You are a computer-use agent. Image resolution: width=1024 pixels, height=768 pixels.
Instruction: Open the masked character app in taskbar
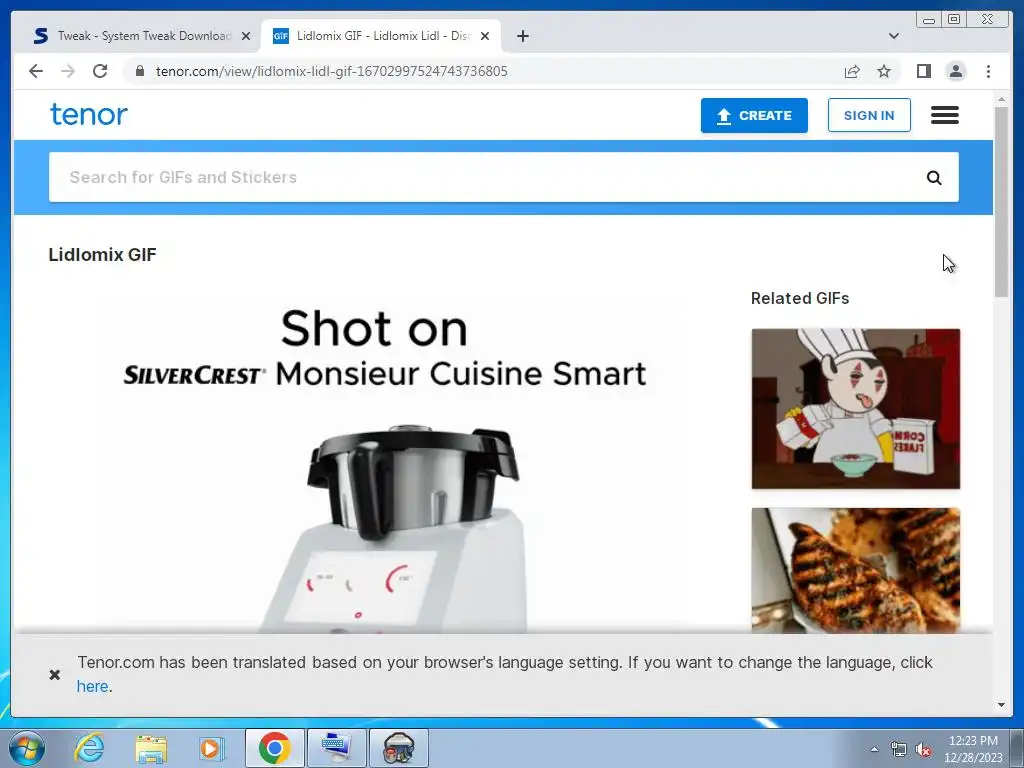coord(399,748)
